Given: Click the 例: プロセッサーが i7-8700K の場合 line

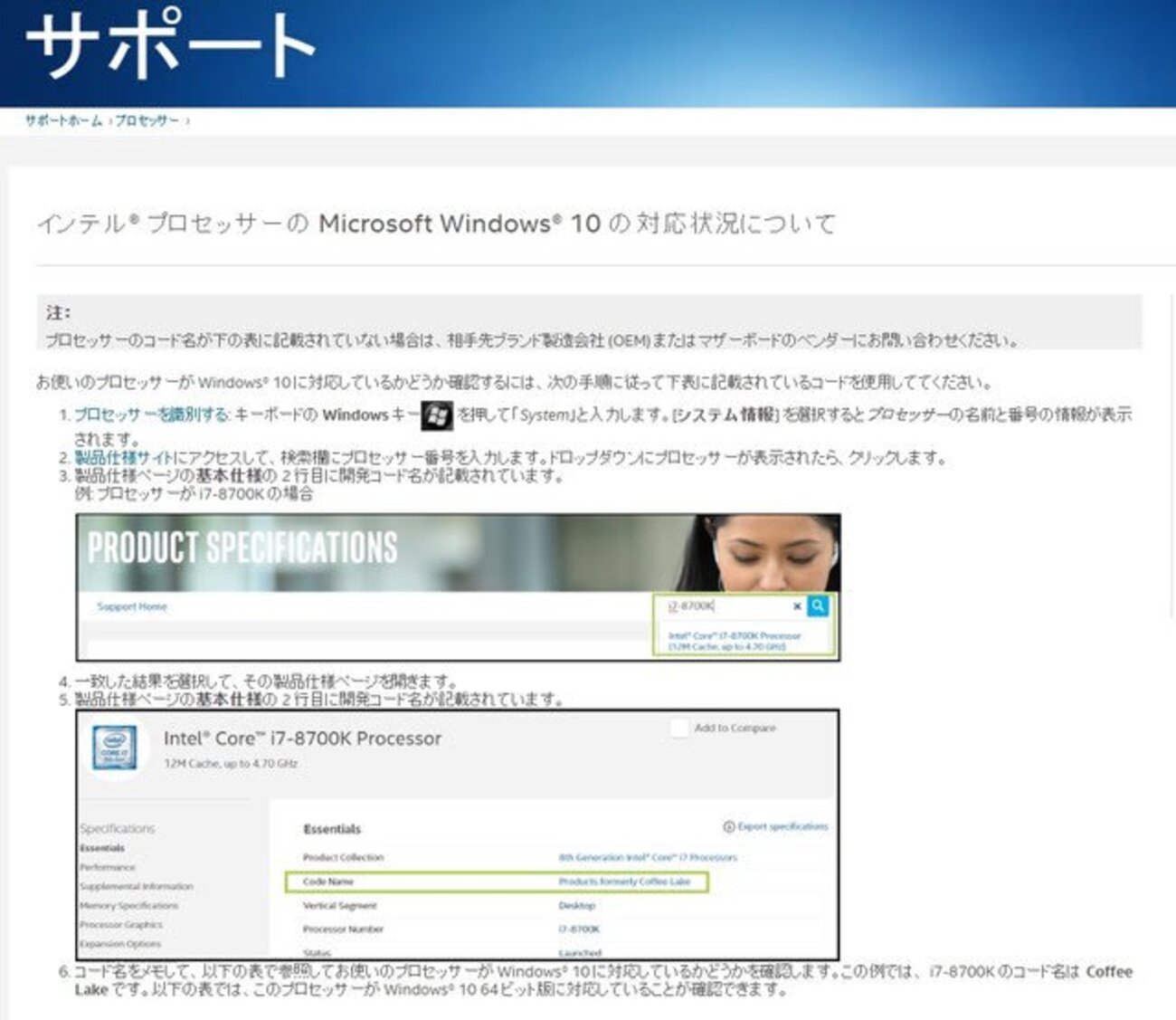Looking at the screenshot, I should point(194,494).
